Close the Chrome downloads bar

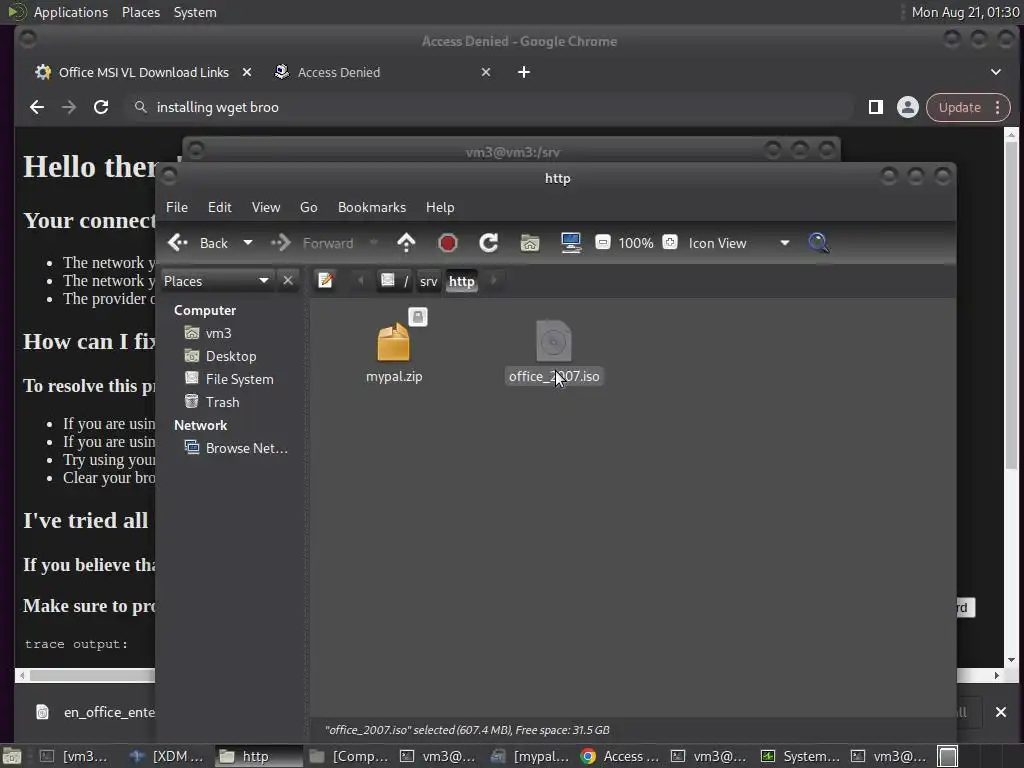click(x=1000, y=712)
